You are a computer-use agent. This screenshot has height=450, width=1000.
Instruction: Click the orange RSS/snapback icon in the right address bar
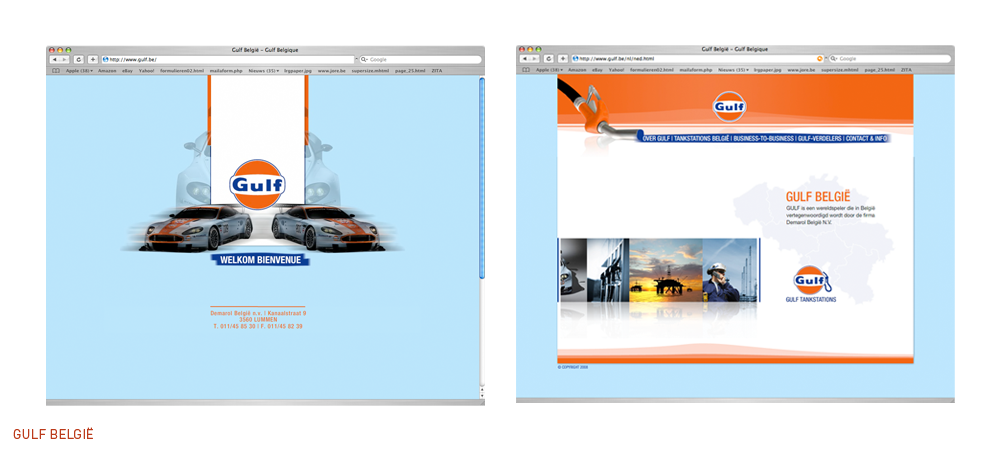(x=820, y=59)
